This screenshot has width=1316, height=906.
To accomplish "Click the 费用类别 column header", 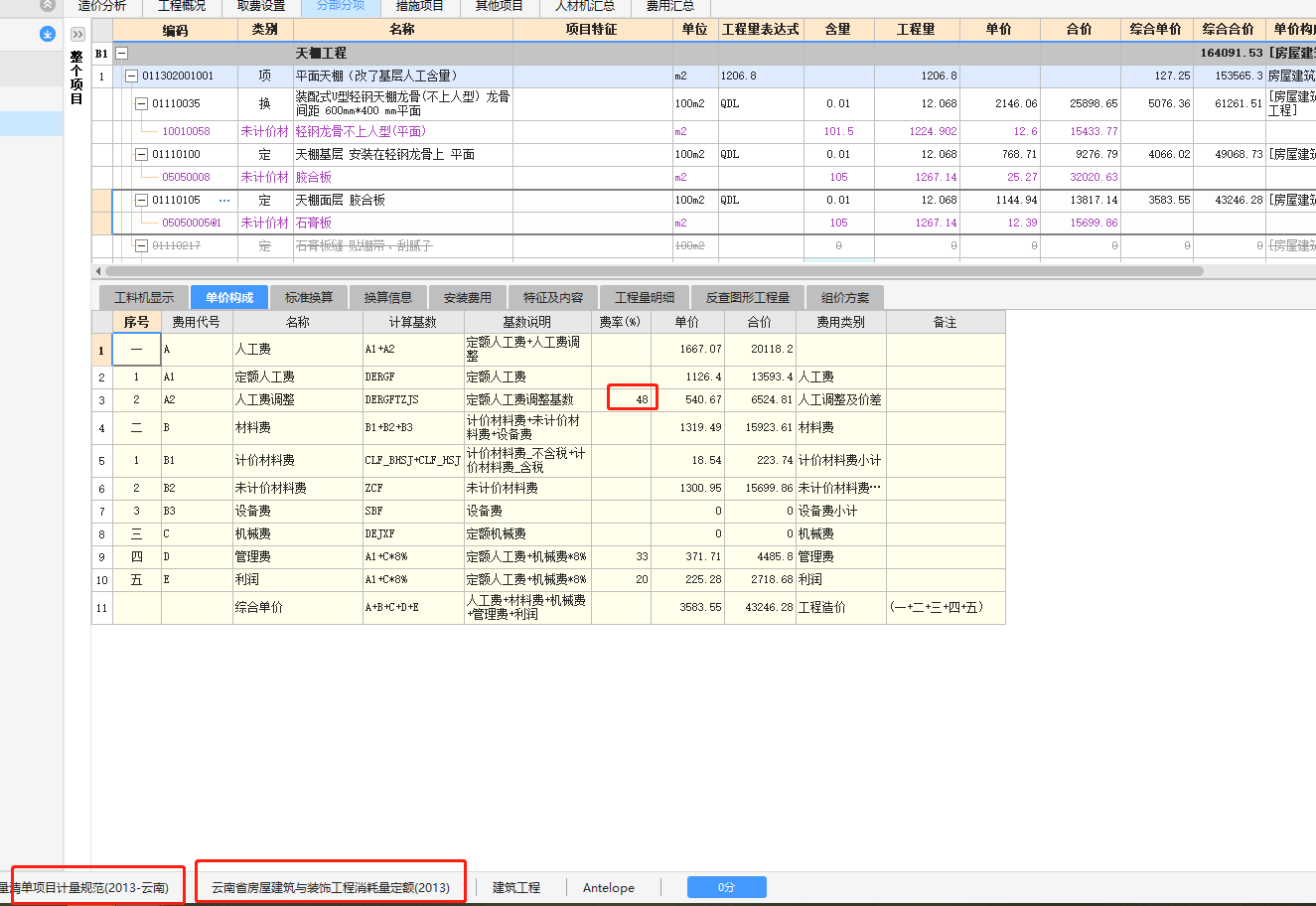I will pyautogui.click(x=841, y=322).
